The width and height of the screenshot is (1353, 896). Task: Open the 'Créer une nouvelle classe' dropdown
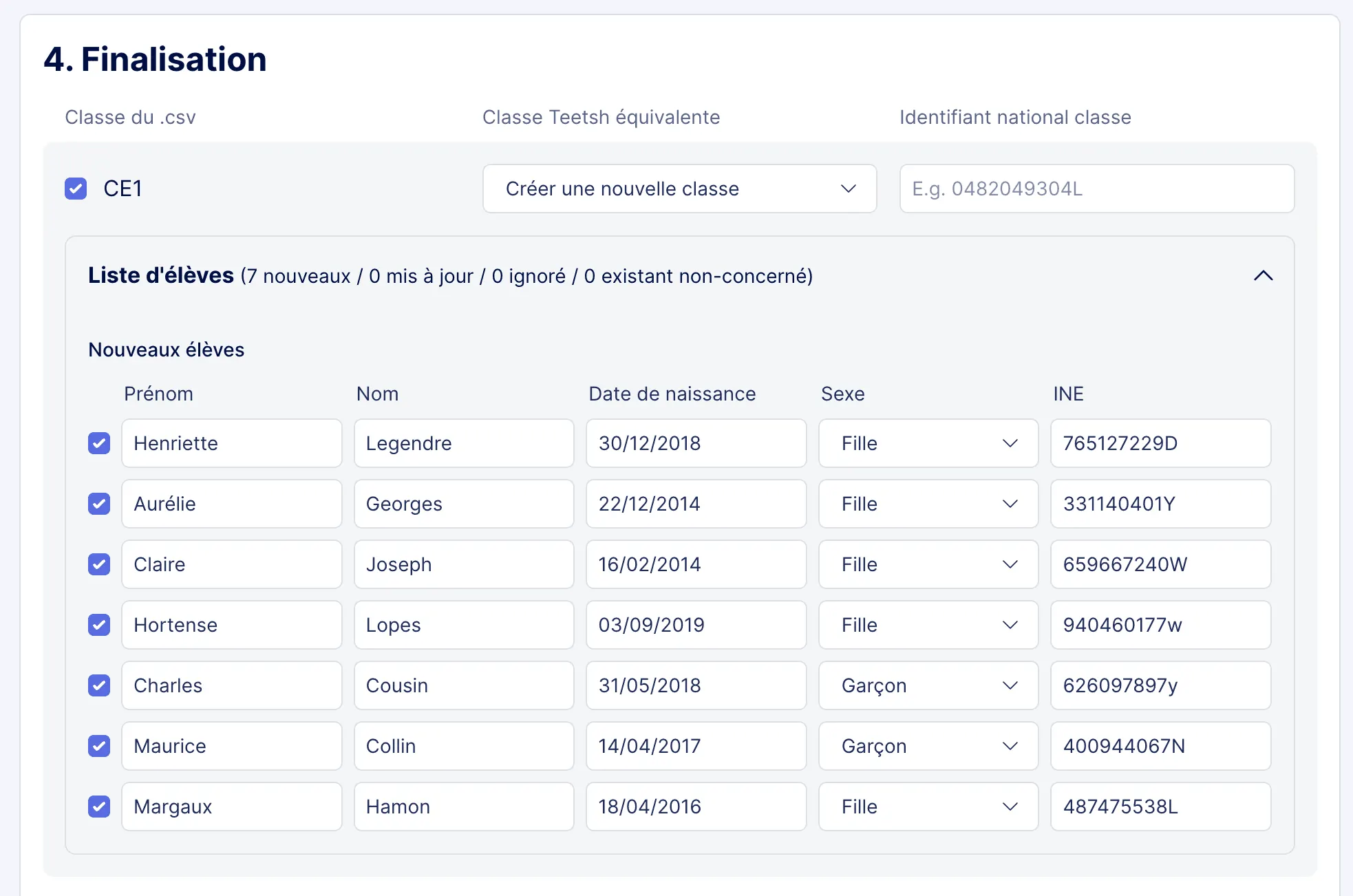[679, 189]
